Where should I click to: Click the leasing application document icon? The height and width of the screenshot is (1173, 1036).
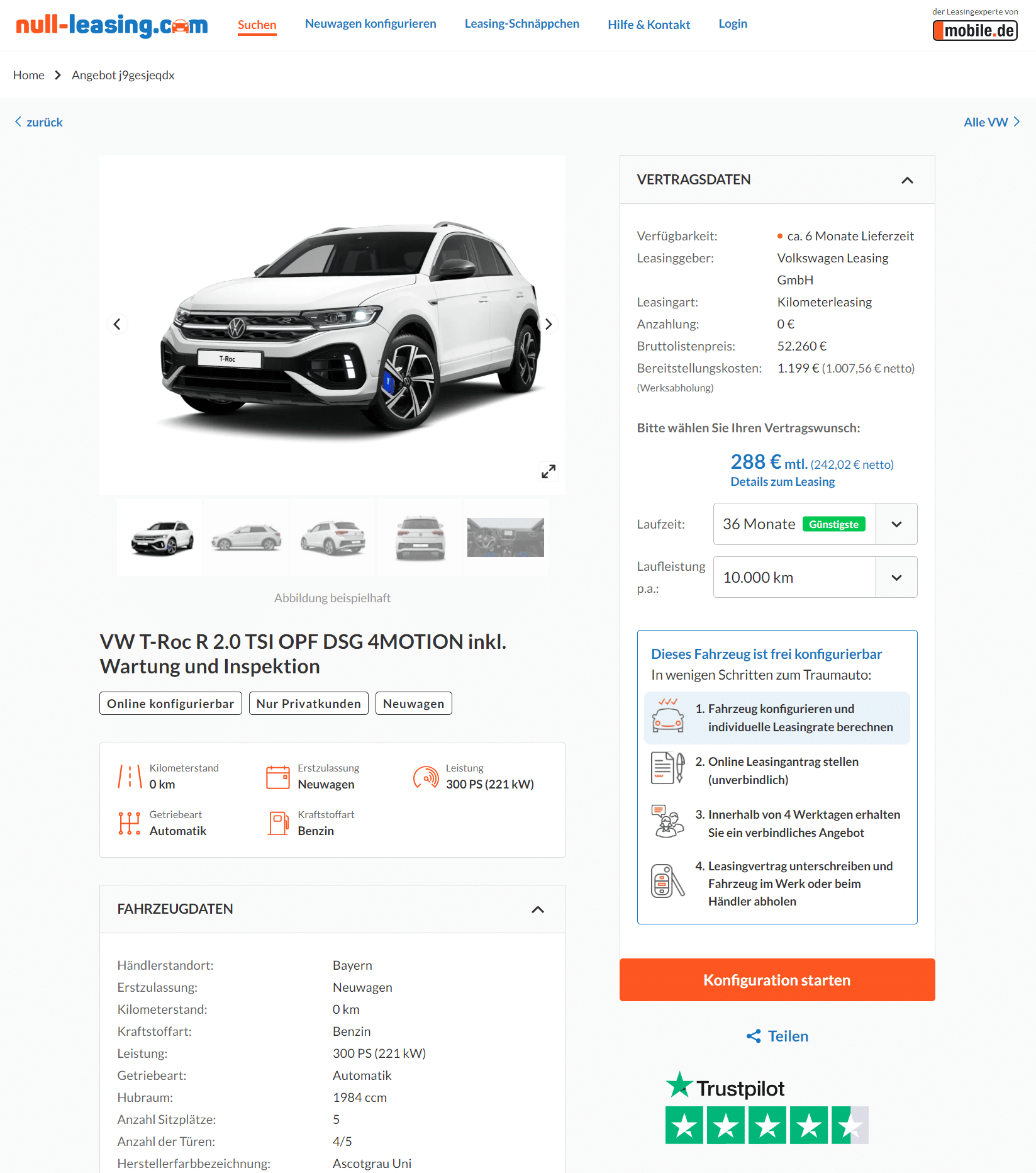tap(668, 768)
